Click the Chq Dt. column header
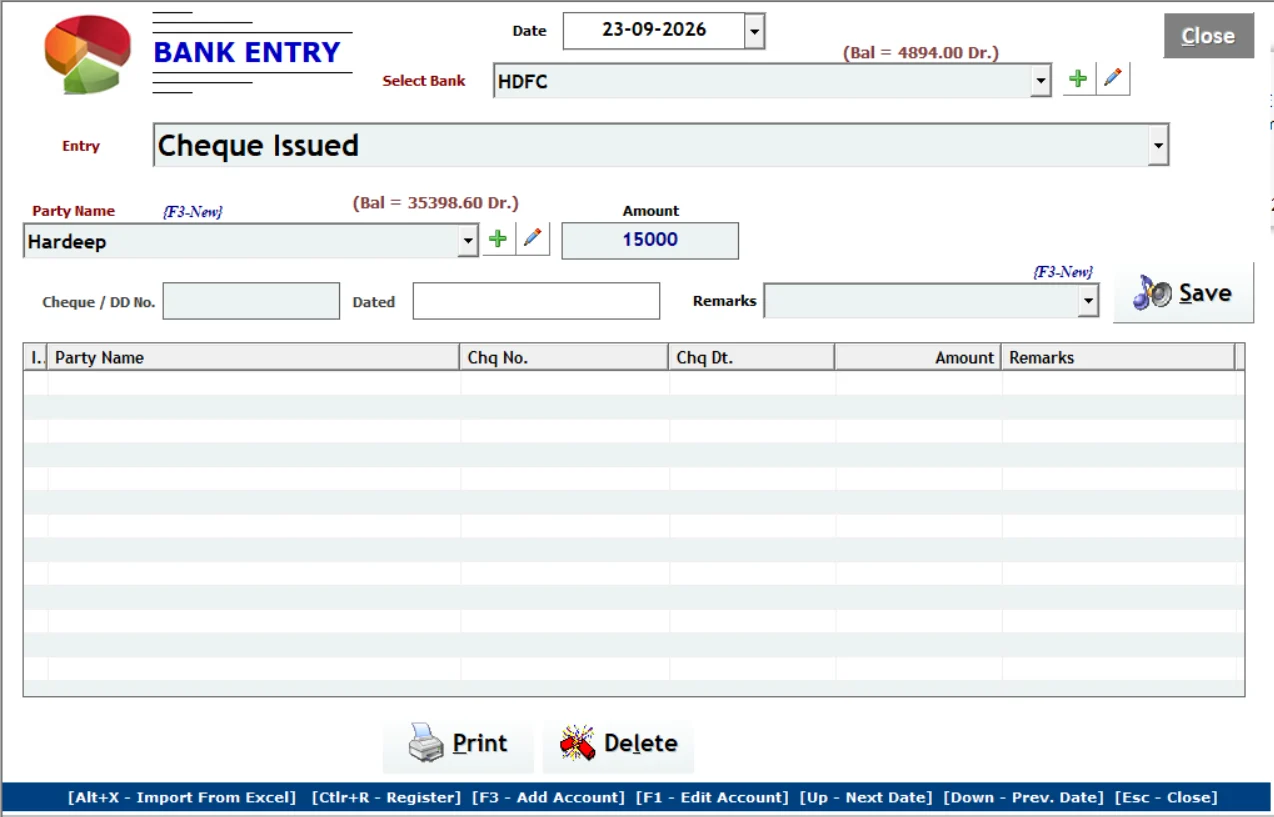The image size is (1274, 817). 751,357
